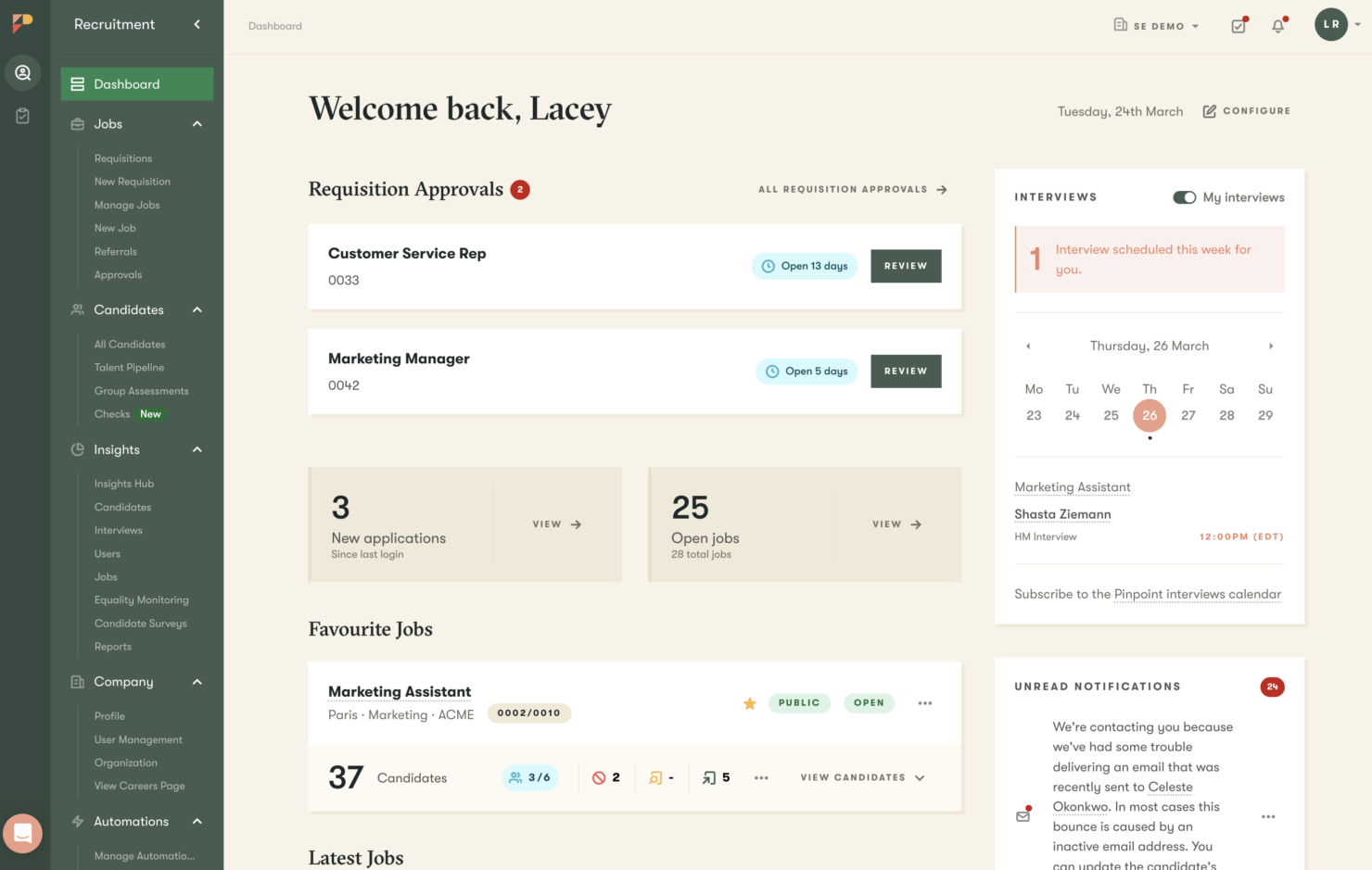The width and height of the screenshot is (1372, 870).
Task: Click the hired candidates icon showing 5
Action: 715,776
